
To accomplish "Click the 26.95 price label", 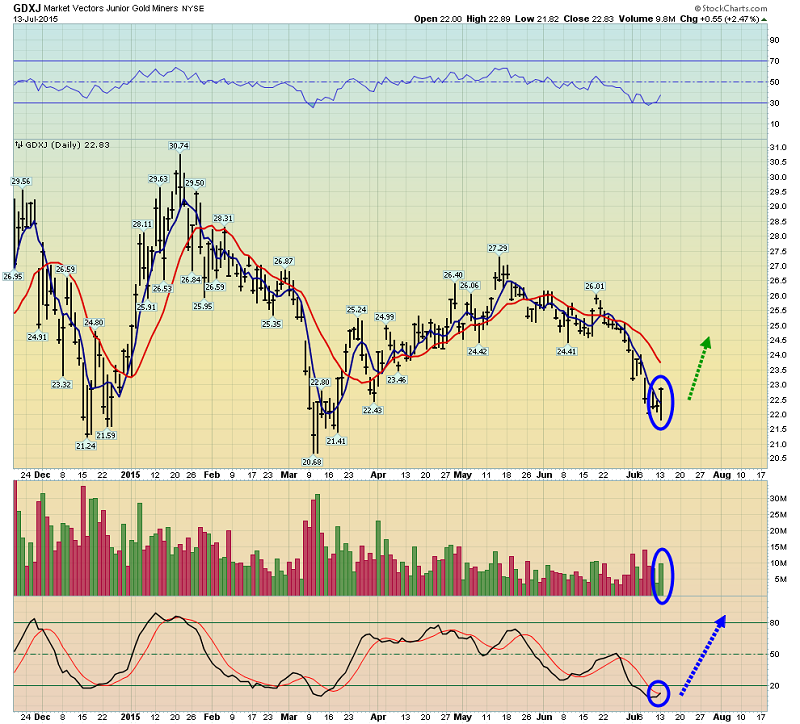I will coord(13,277).
